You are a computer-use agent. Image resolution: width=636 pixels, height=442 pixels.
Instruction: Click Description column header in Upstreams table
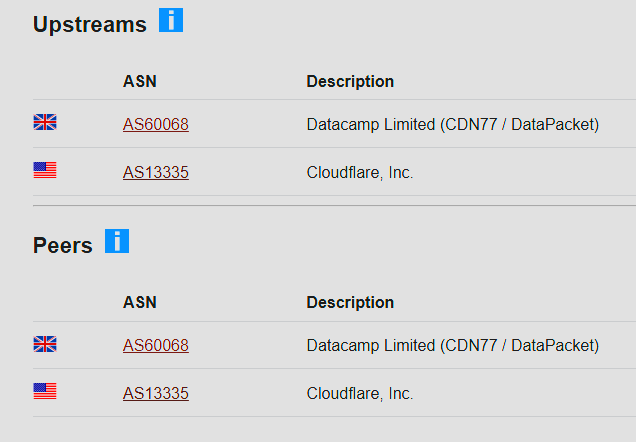(350, 81)
